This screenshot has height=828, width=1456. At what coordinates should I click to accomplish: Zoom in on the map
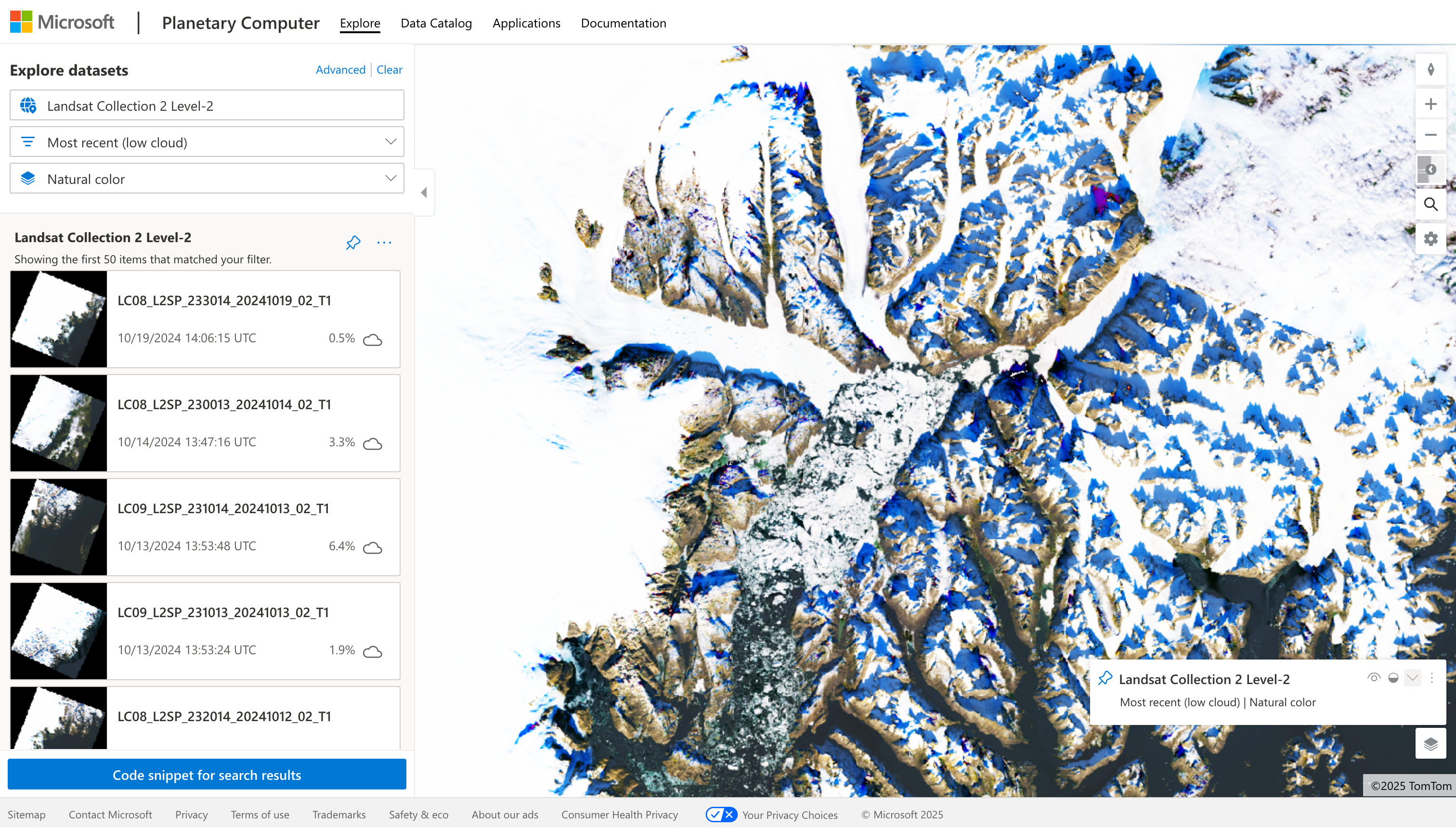[1430, 104]
